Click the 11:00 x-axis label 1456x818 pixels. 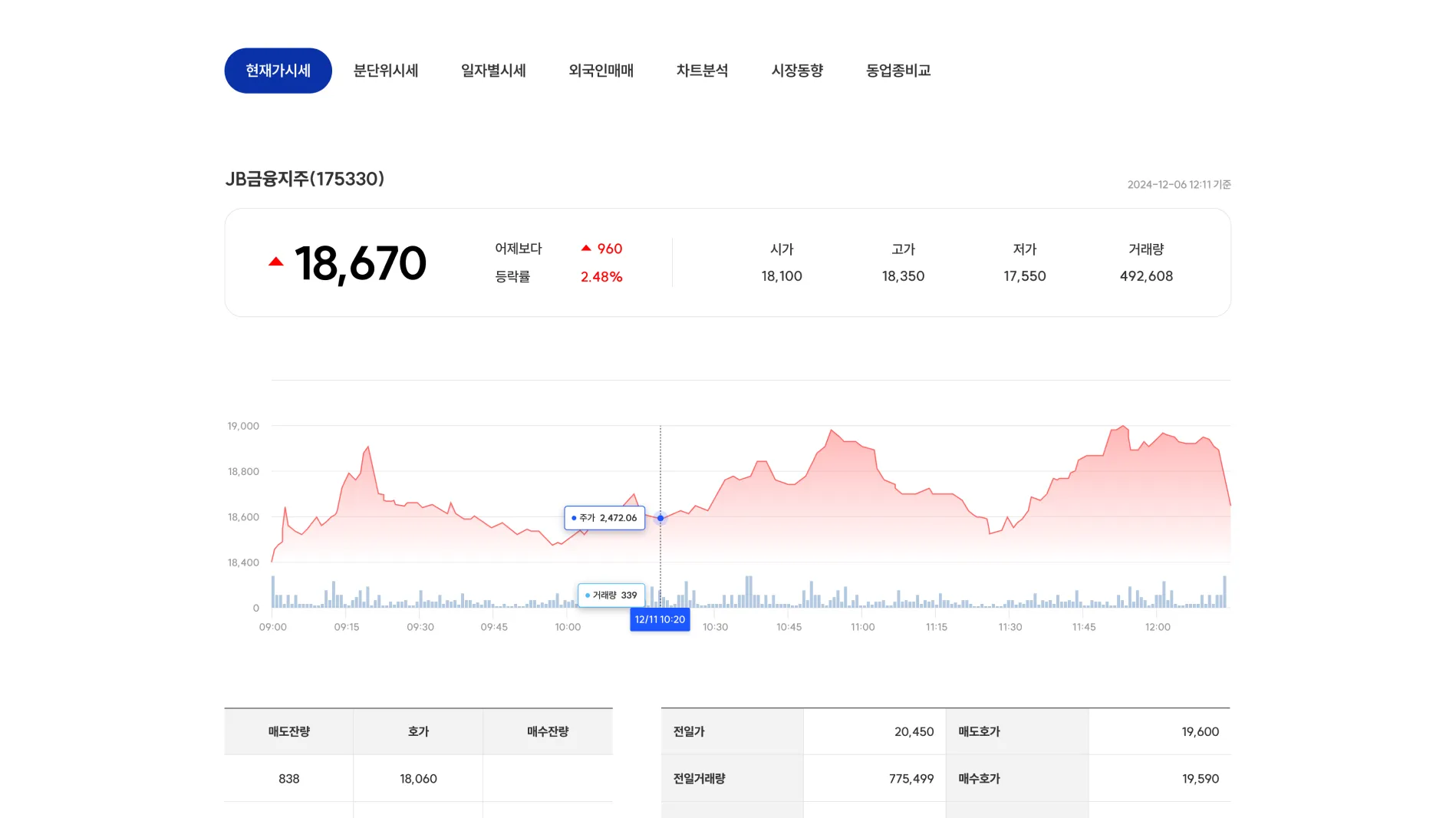point(863,627)
